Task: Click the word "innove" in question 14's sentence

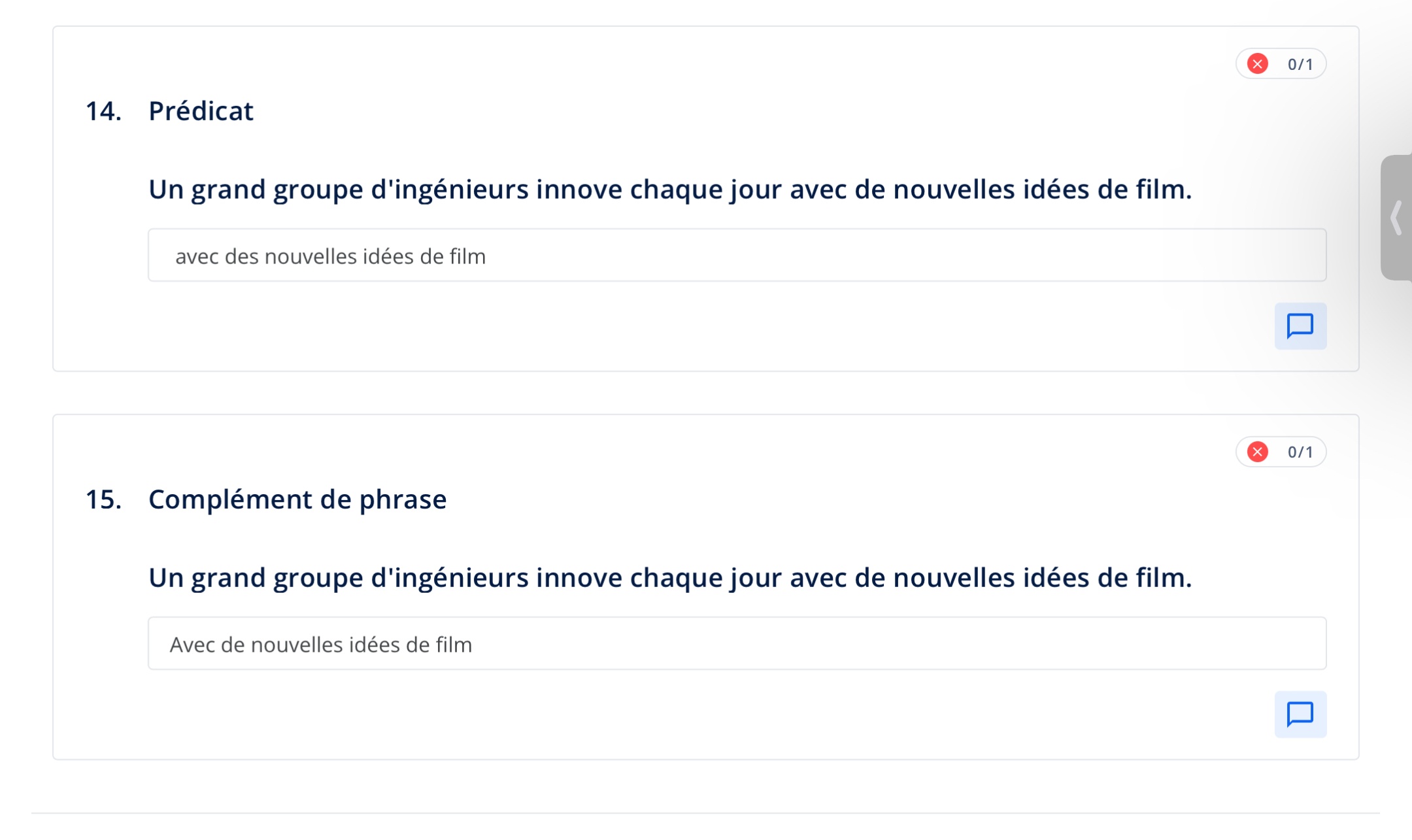Action: click(579, 190)
